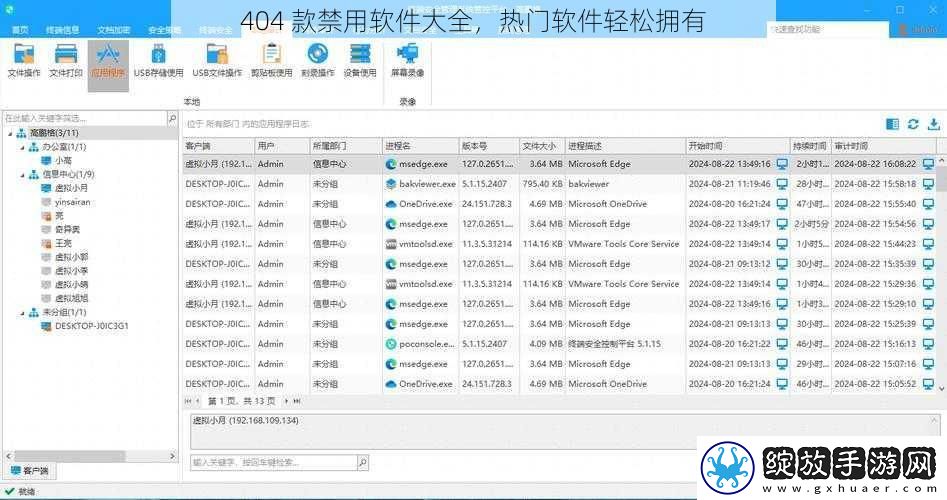
Task: Sort by the 文件大小 column header
Action: pyautogui.click(x=542, y=146)
